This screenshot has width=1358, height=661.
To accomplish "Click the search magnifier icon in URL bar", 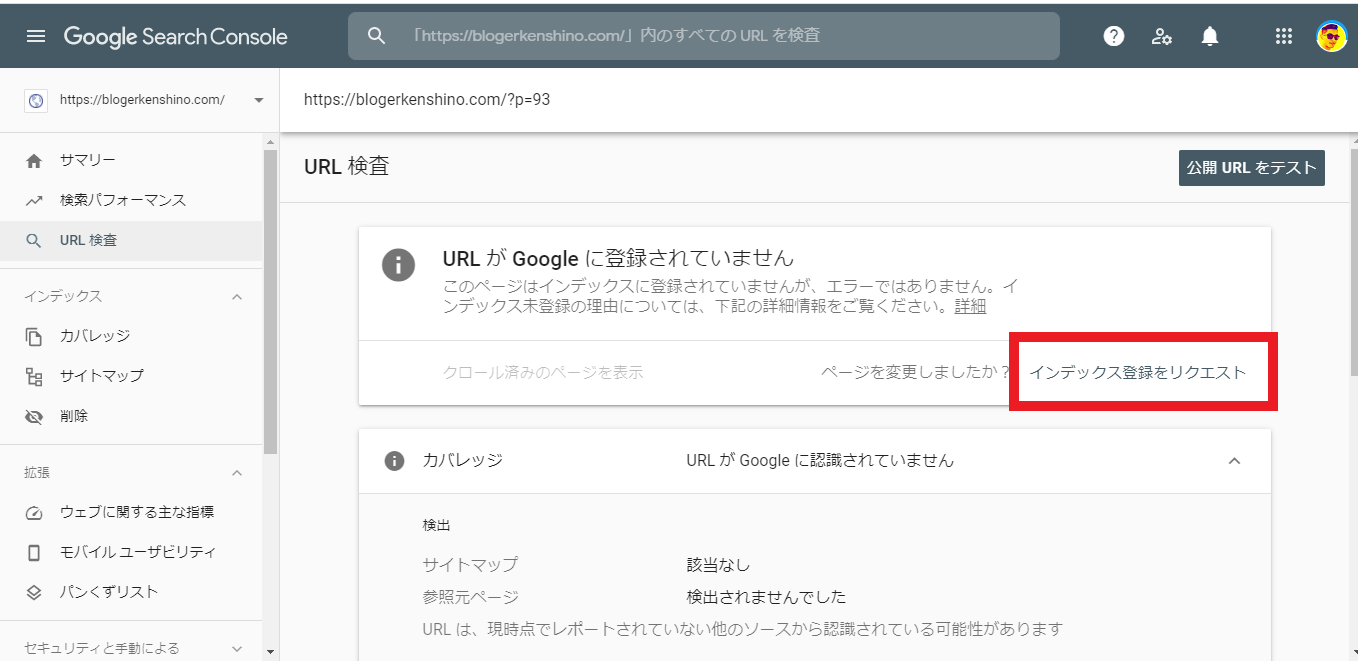I will coord(376,36).
